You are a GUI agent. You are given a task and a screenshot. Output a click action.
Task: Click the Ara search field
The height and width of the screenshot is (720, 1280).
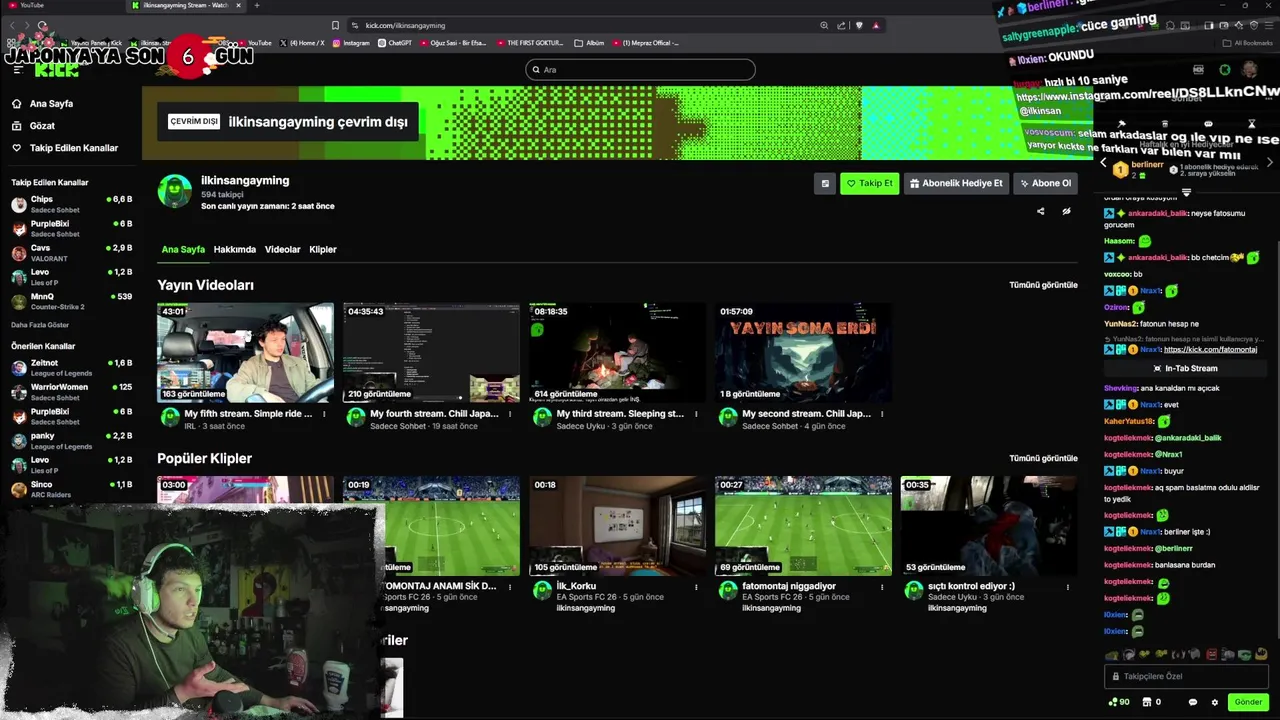pyautogui.click(x=640, y=70)
